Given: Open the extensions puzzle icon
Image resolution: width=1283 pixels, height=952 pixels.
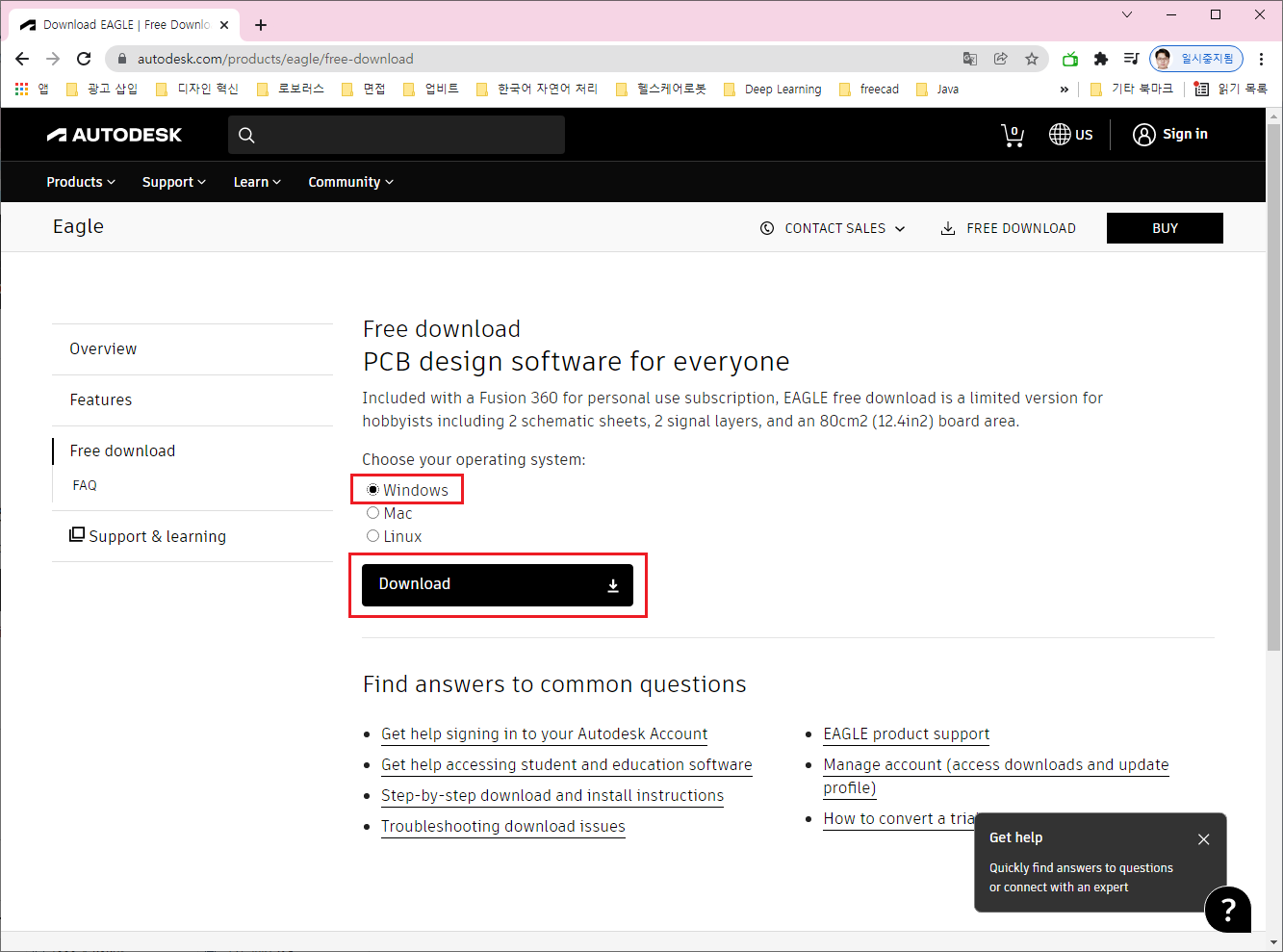Looking at the screenshot, I should point(1101,59).
